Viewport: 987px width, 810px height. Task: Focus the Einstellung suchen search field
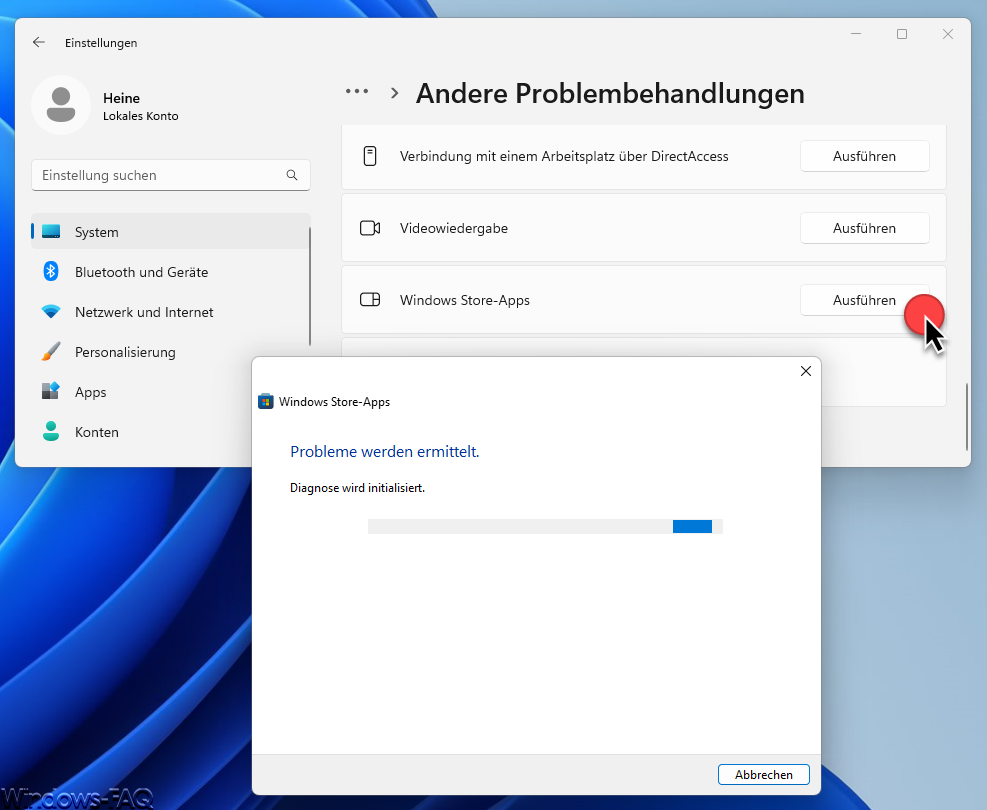click(x=171, y=175)
